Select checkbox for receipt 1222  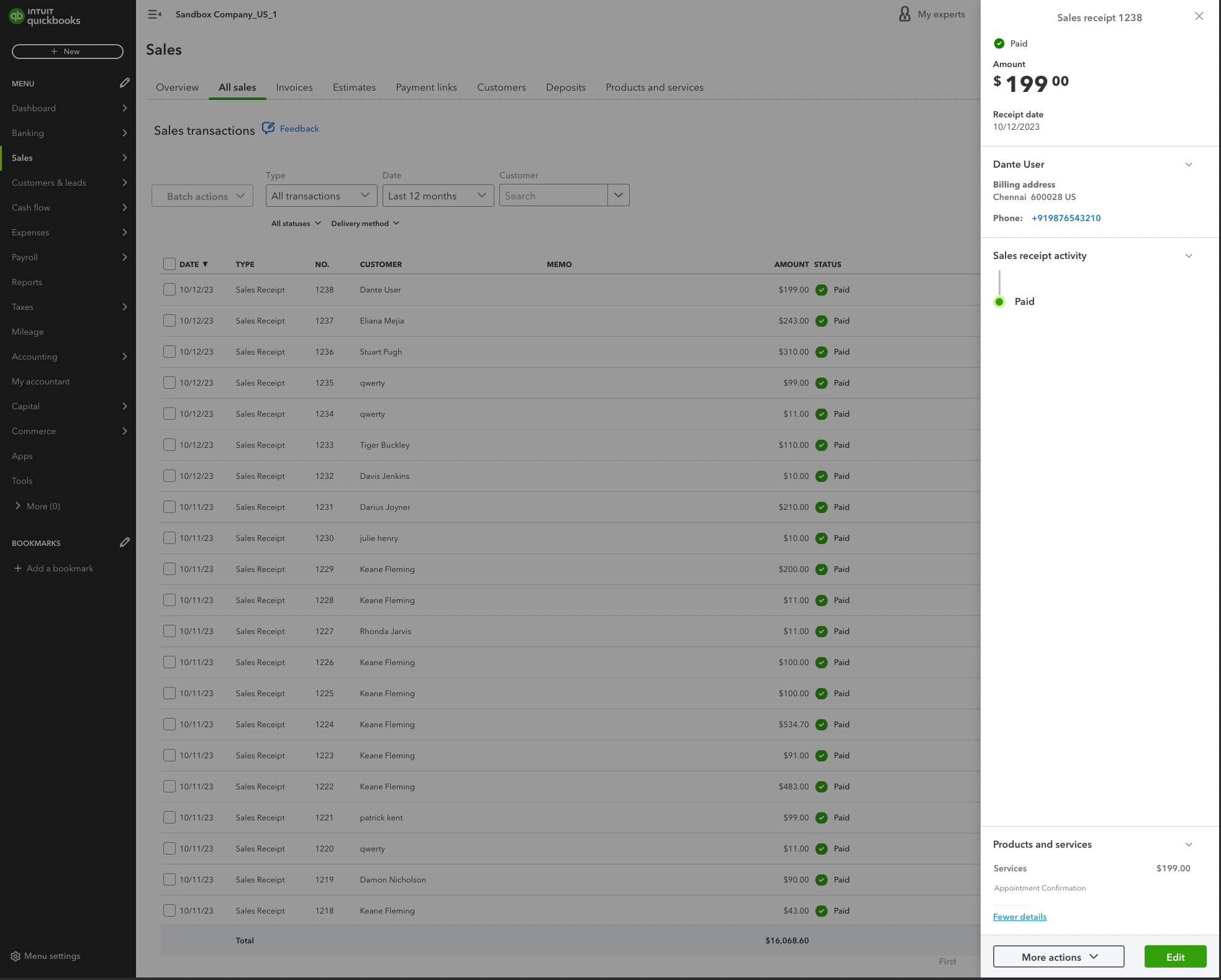(x=170, y=786)
